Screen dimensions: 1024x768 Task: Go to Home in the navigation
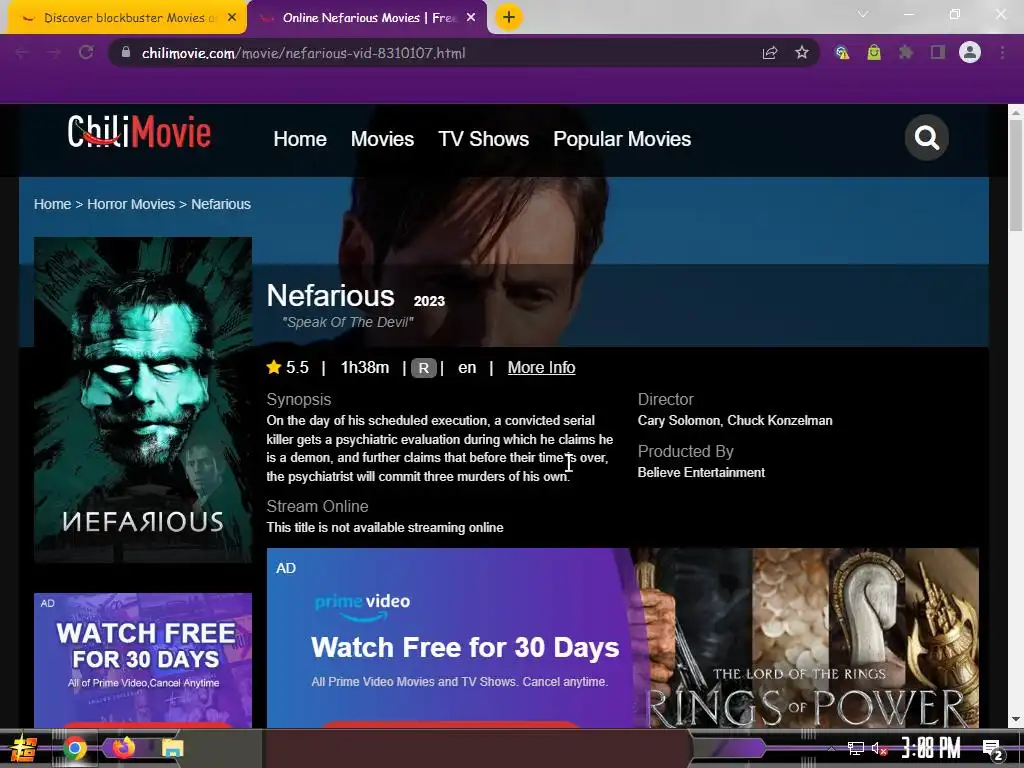pos(300,138)
